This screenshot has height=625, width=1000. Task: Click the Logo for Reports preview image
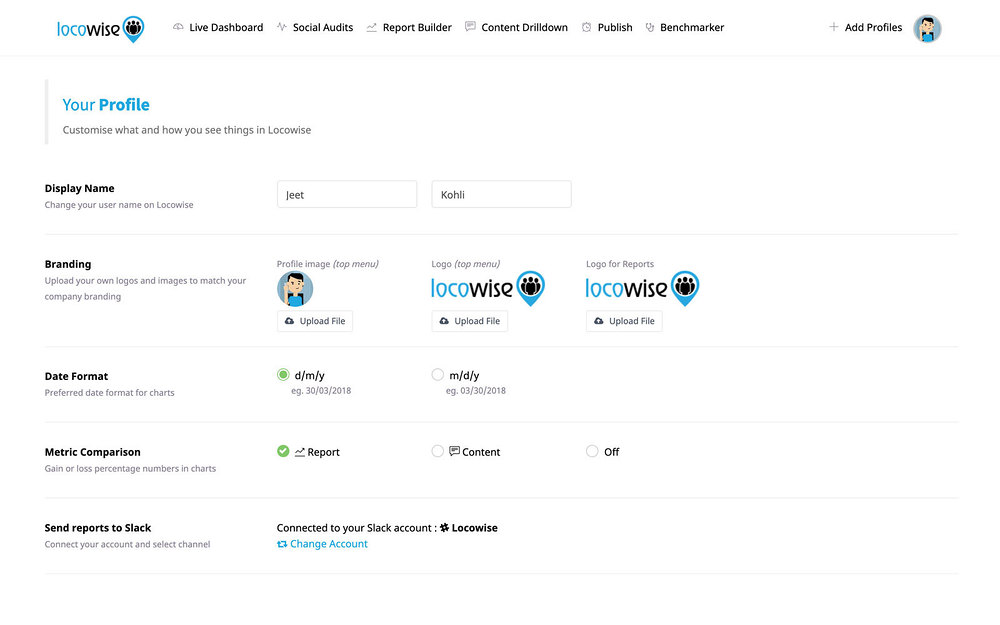click(643, 288)
